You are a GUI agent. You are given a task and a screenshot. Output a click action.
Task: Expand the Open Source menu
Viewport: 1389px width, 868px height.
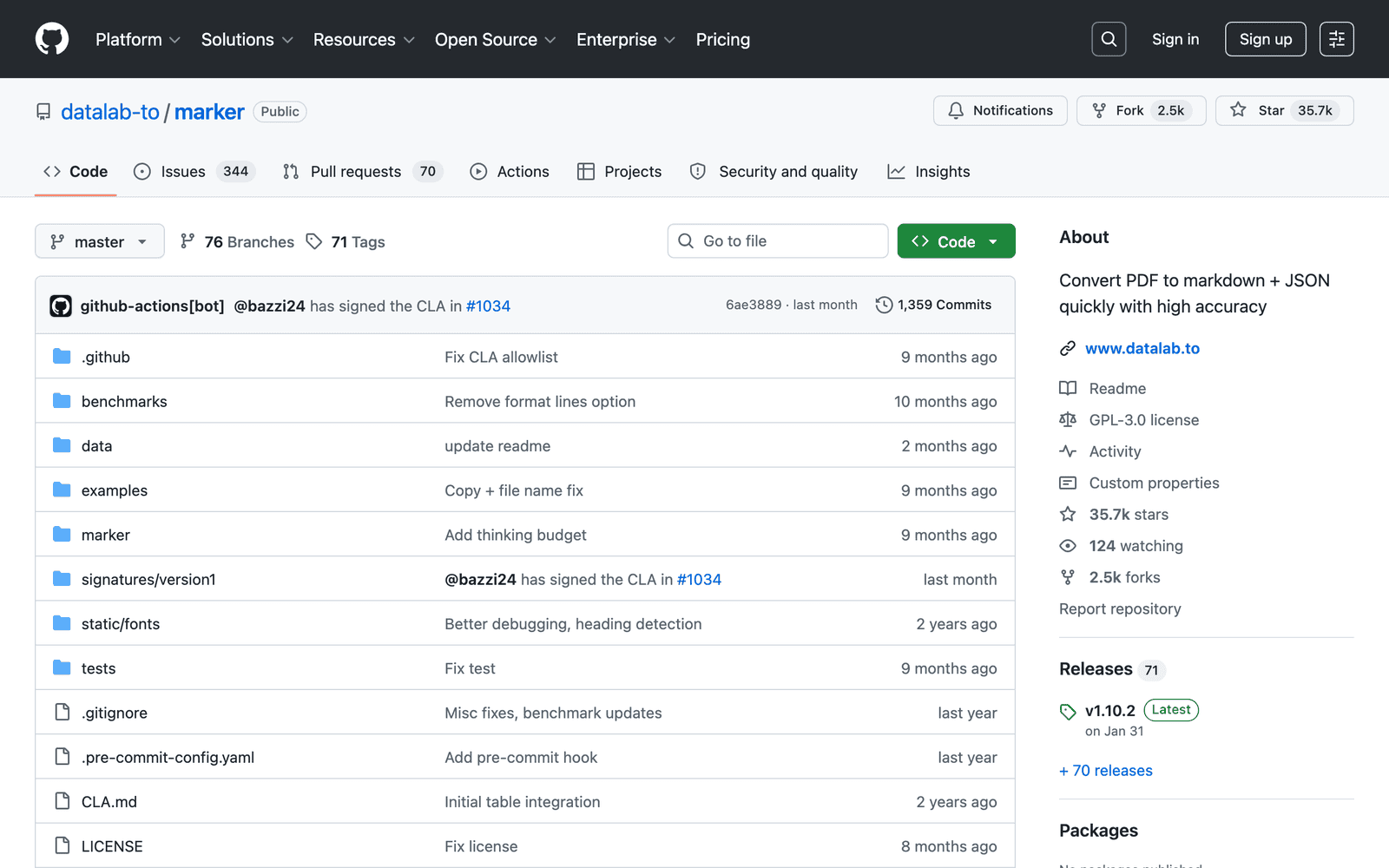(x=495, y=39)
